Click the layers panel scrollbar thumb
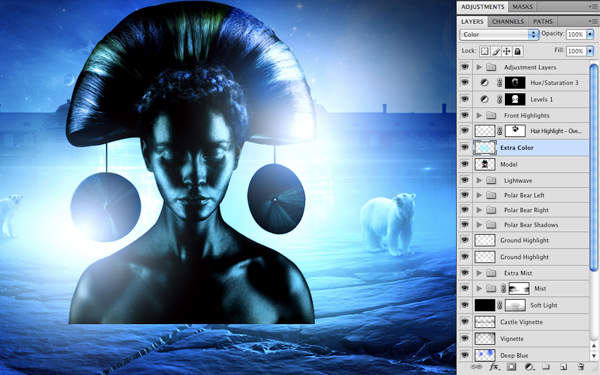Viewport: 600px width, 375px height. tap(593, 167)
